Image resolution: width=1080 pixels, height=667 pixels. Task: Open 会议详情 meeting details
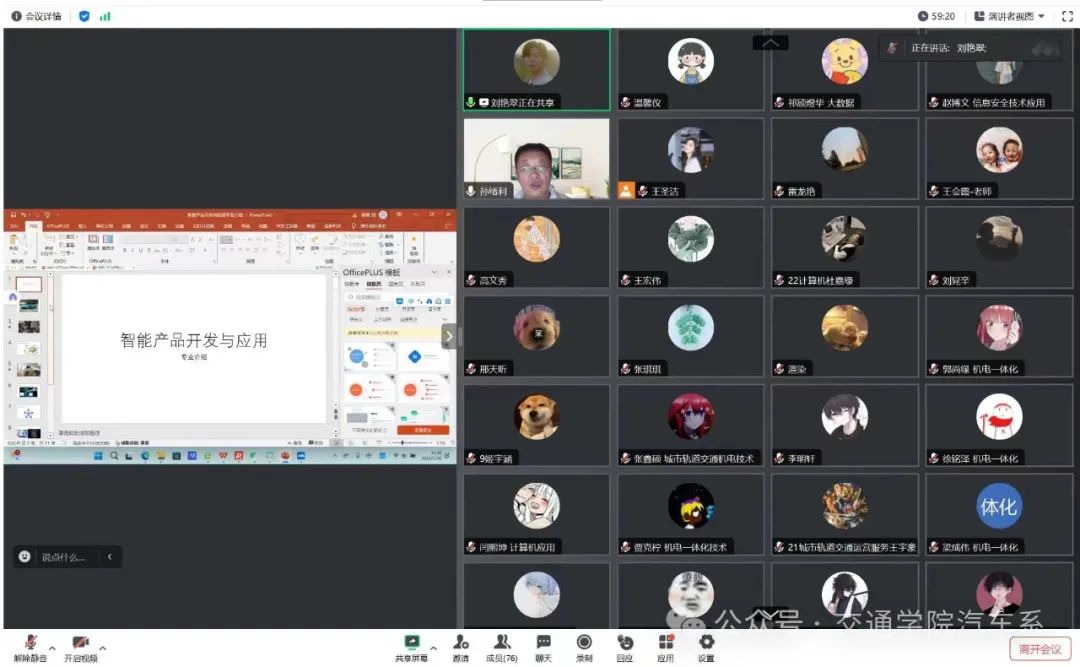coord(36,16)
